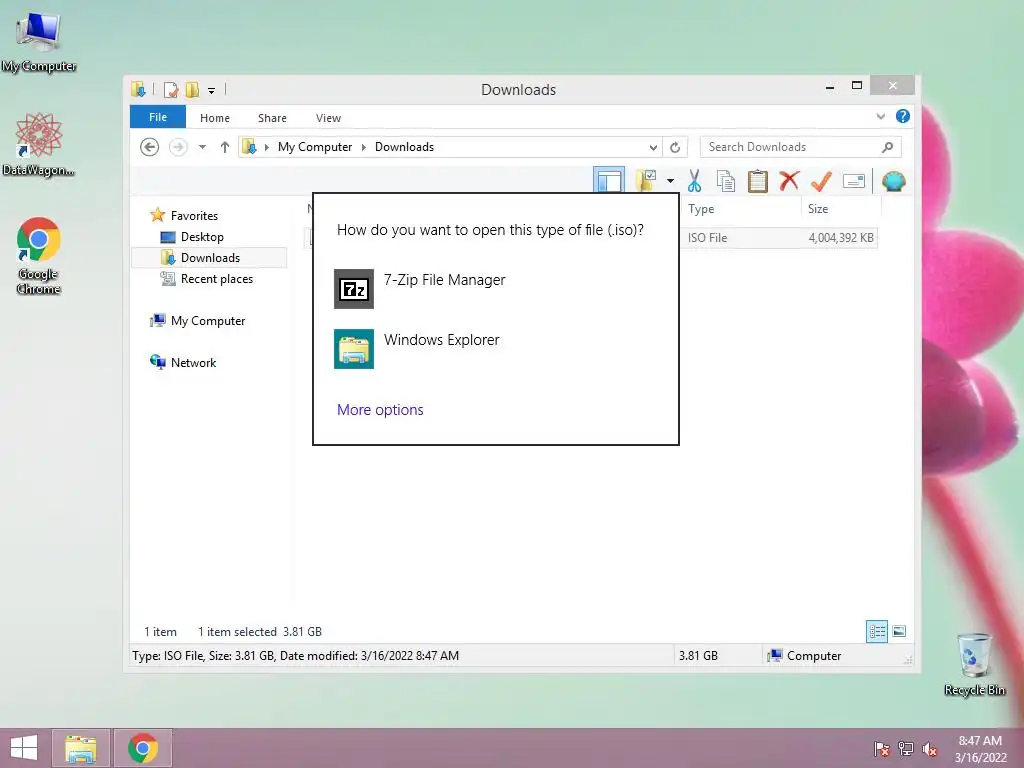This screenshot has width=1024, height=768.
Task: Go up one folder level
Action: point(225,147)
